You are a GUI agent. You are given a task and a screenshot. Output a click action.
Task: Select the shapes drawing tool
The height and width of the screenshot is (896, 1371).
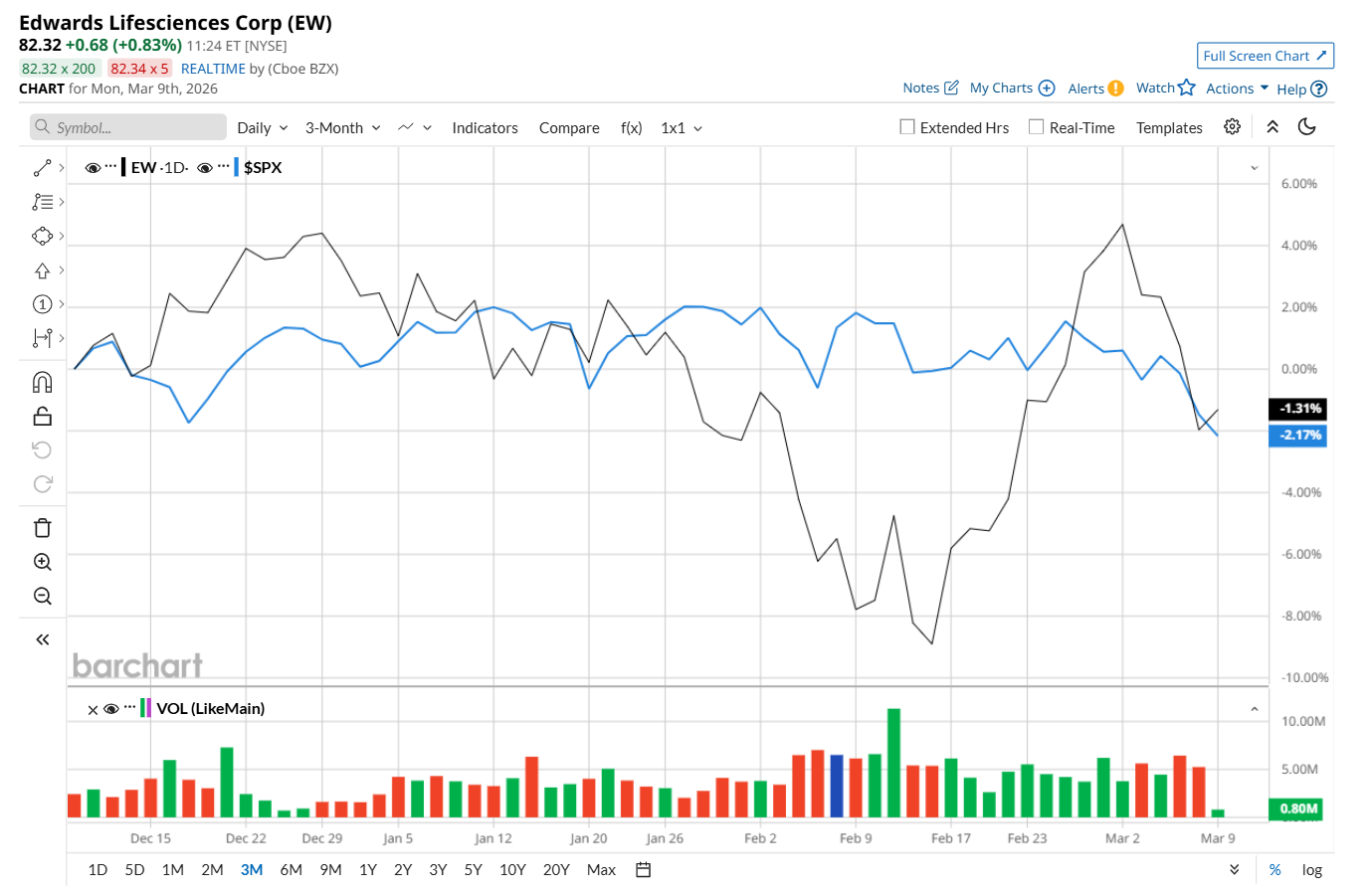pyautogui.click(x=42, y=236)
